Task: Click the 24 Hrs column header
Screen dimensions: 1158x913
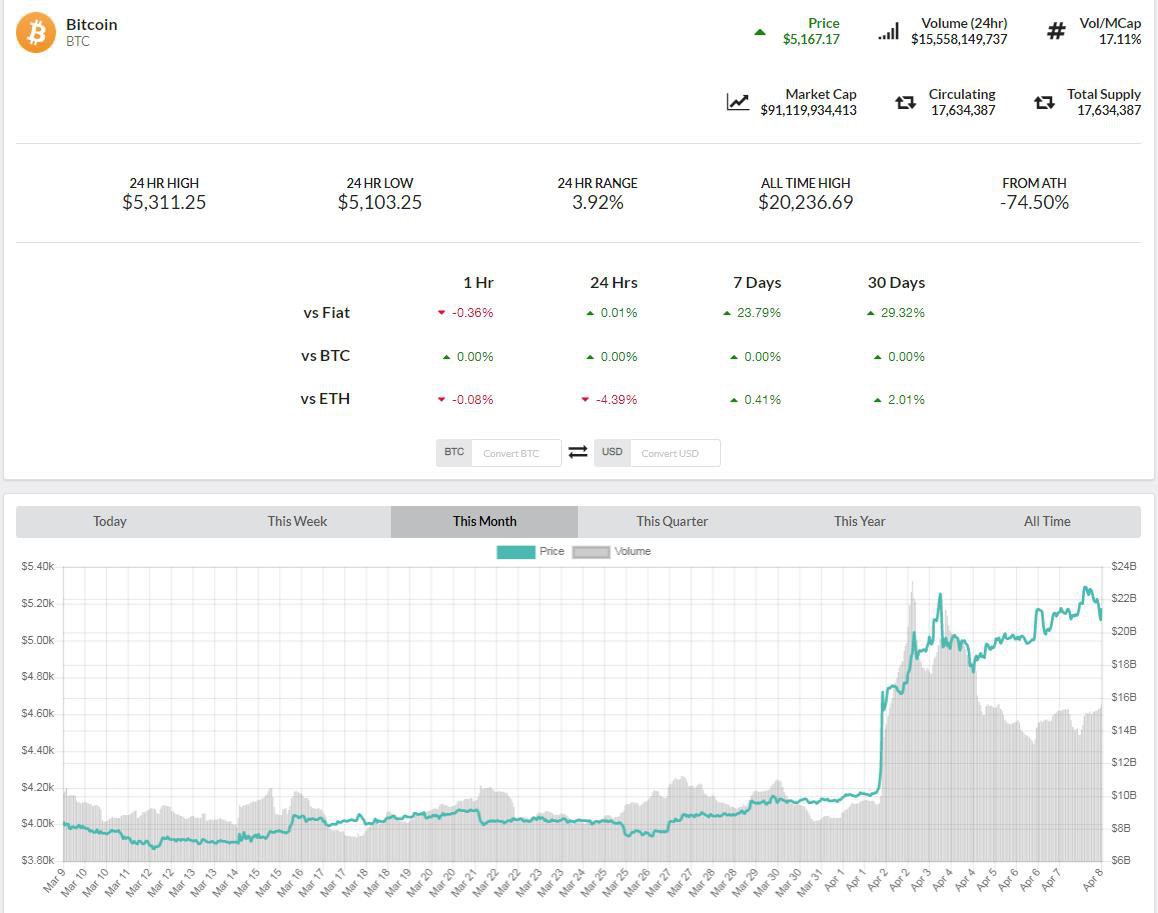Action: pos(614,282)
